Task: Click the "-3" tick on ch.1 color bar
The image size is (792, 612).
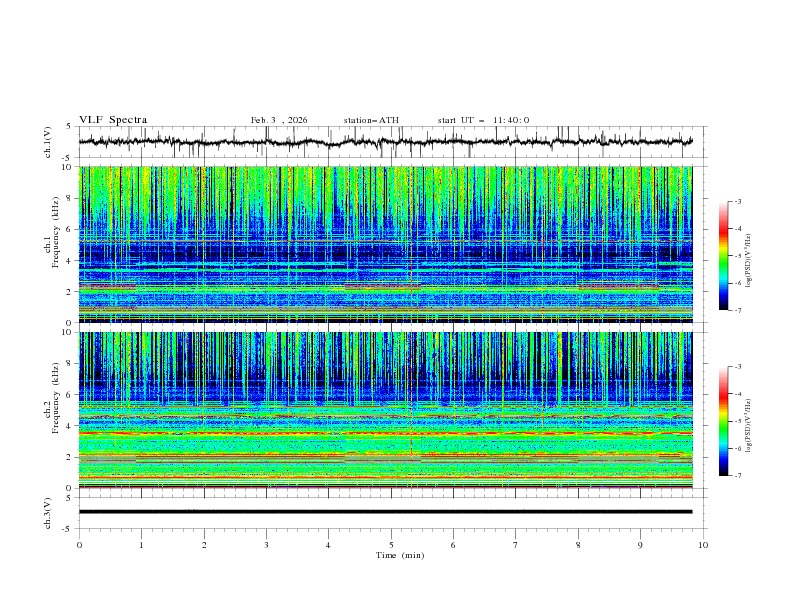Action: click(738, 201)
